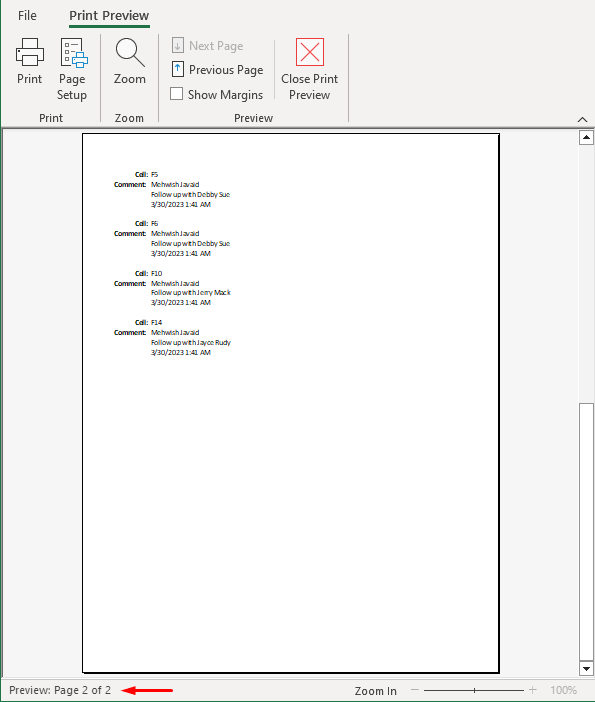Click the Zoom In status label

376,691
